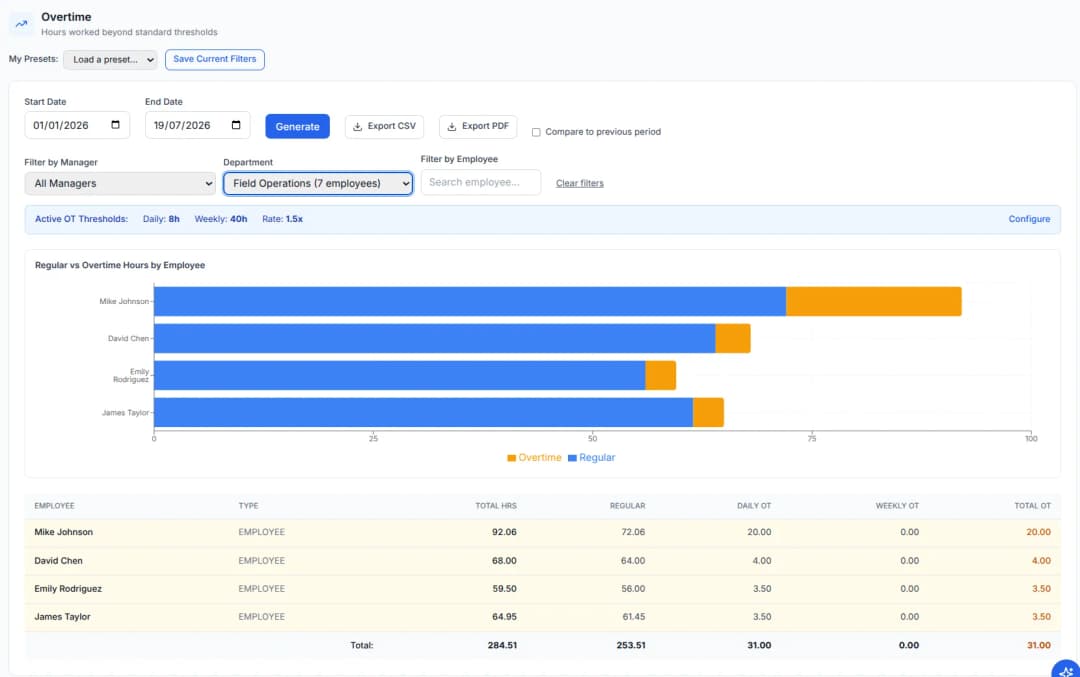Click the End Date field 19/07/2026

coord(198,125)
